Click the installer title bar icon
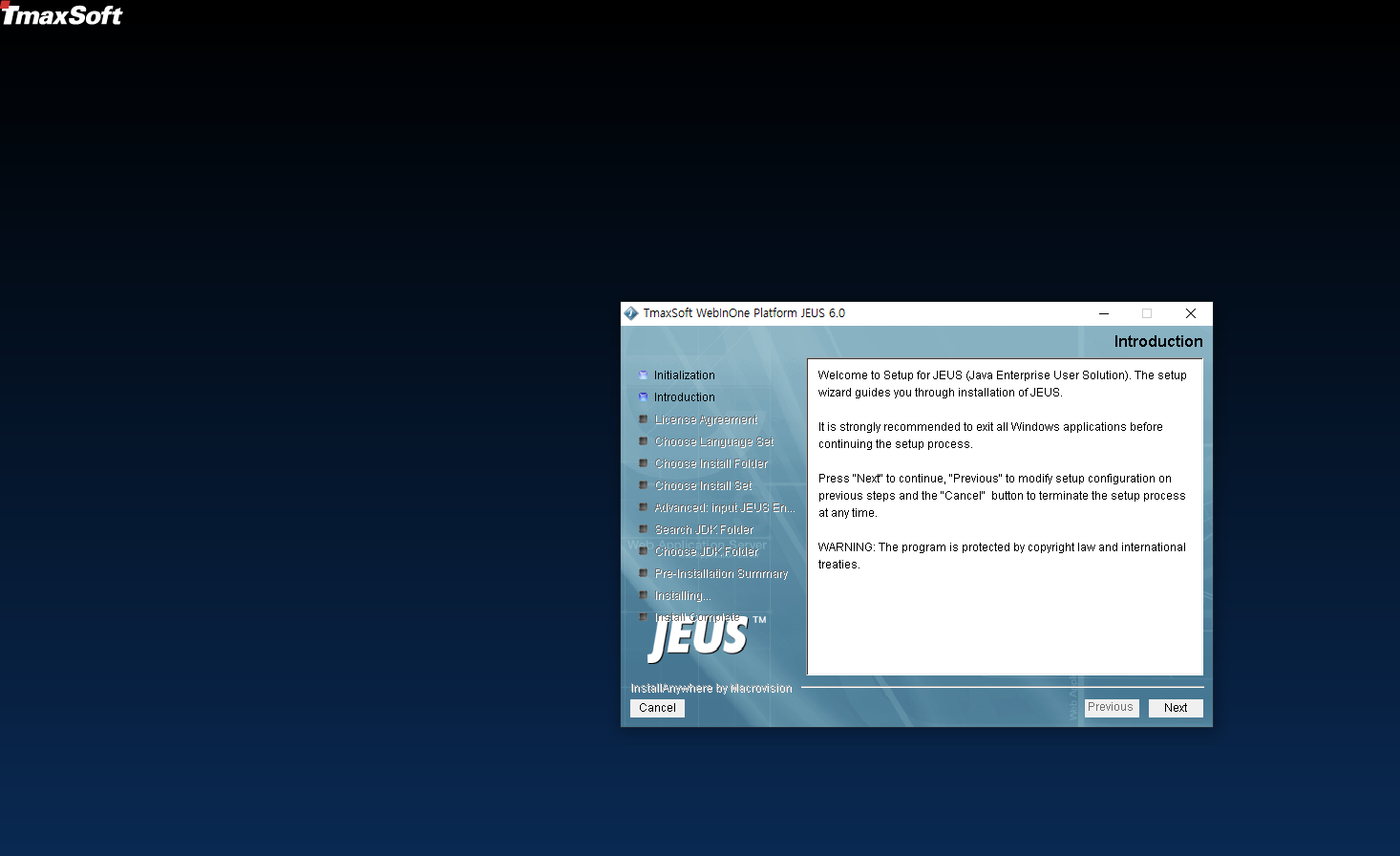 pos(631,313)
